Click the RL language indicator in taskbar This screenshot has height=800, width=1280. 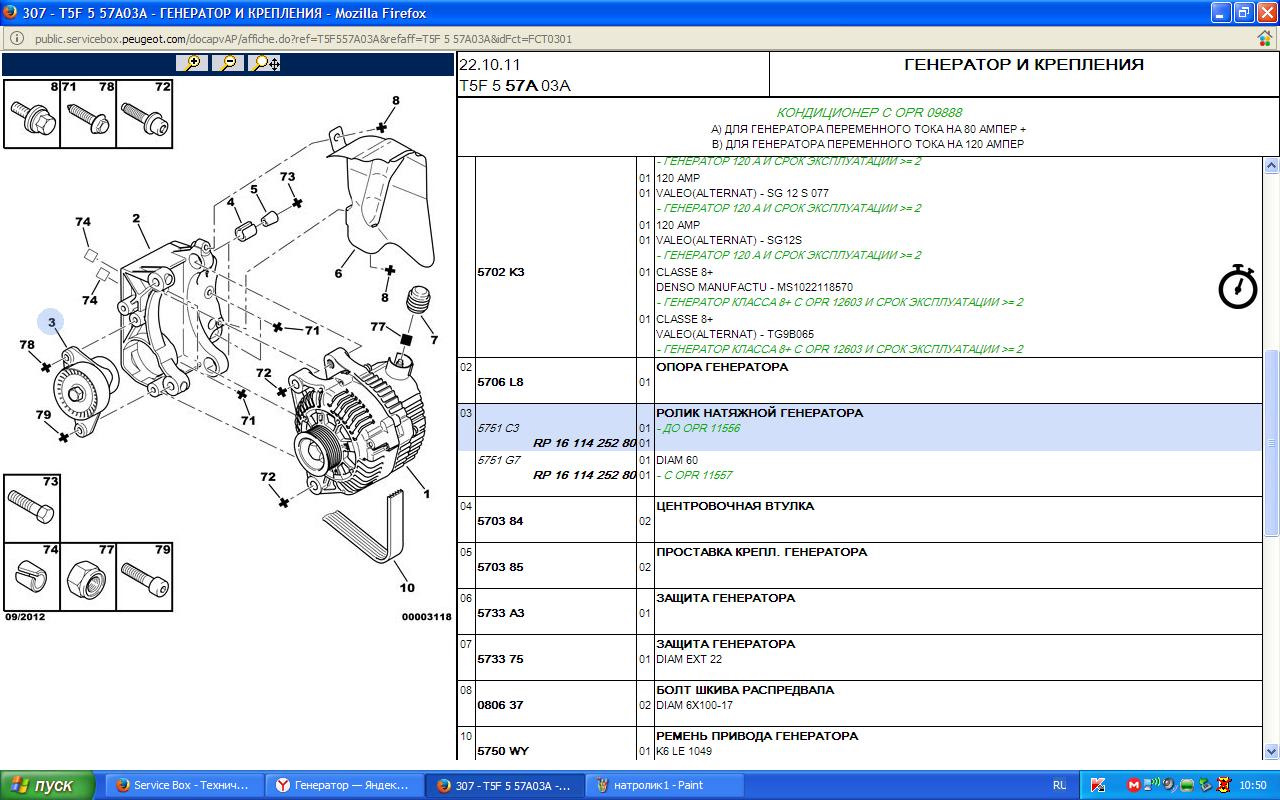1059,785
